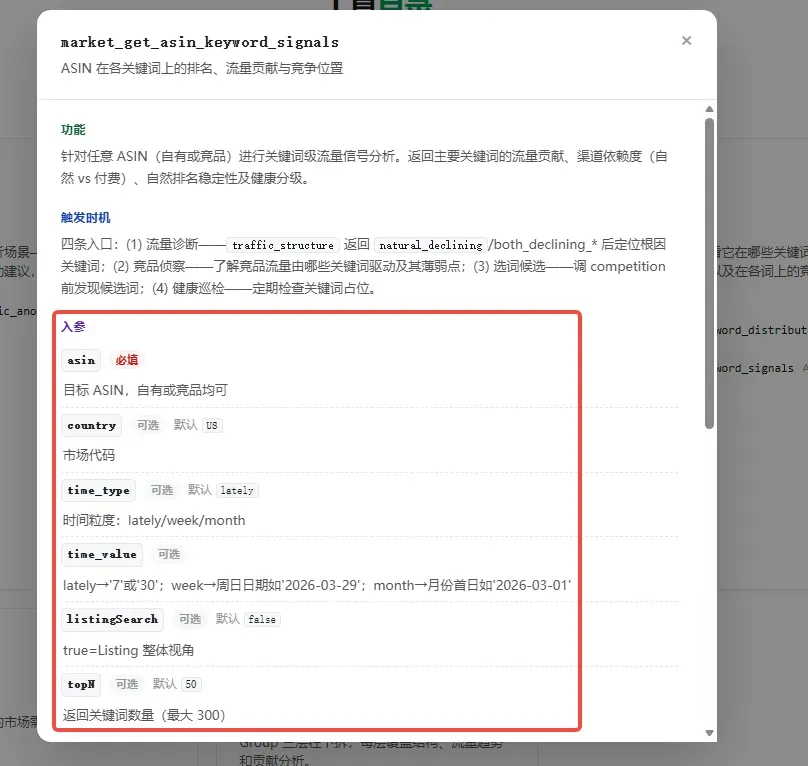Screen dimensions: 808x766
Task: Click the dialog title market_get_asin_keyword_signals
Action: (x=200, y=42)
